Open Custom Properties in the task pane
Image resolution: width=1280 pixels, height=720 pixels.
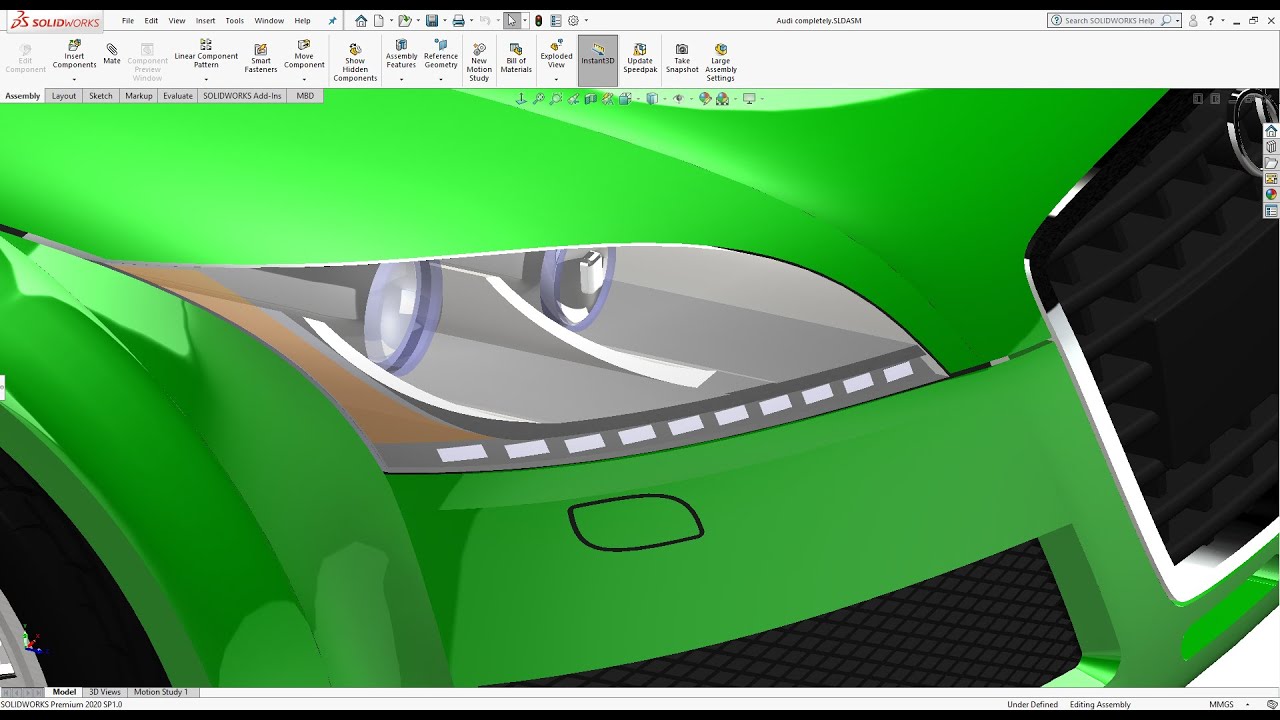[1271, 211]
